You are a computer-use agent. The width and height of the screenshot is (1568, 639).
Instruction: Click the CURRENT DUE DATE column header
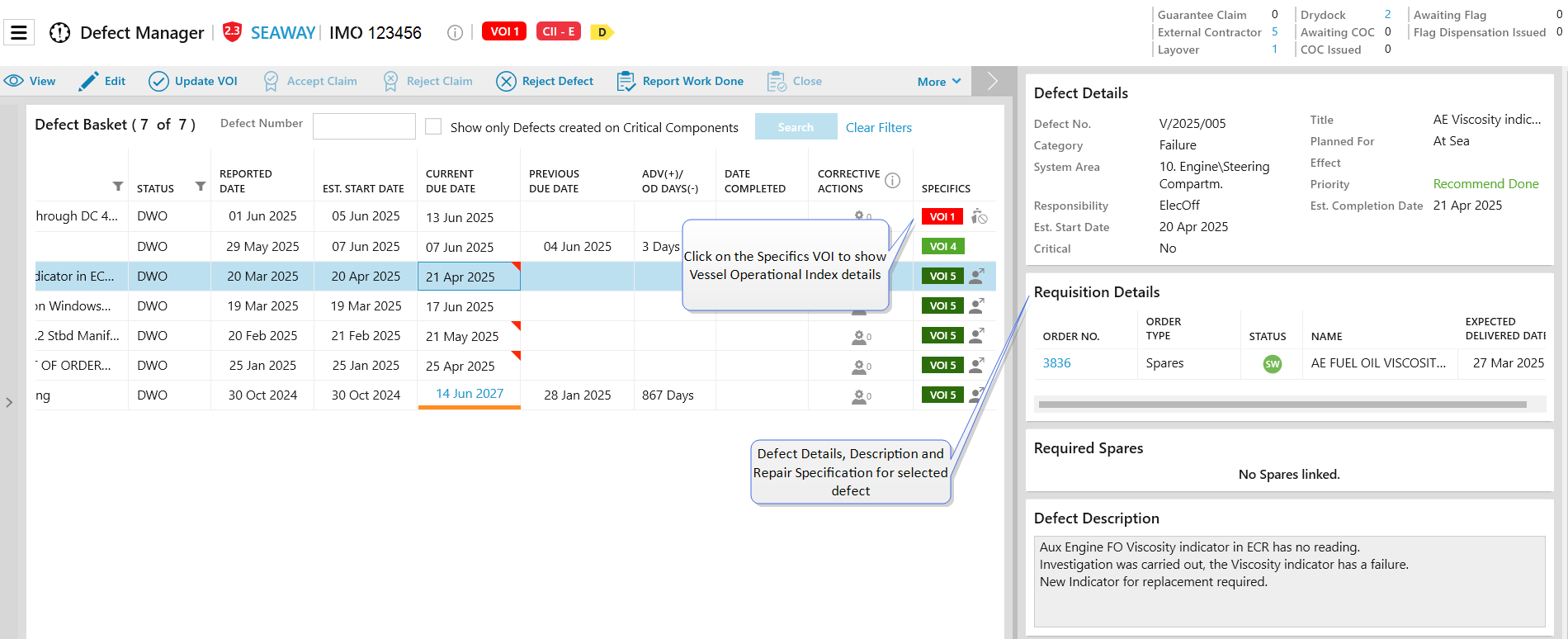[451, 181]
